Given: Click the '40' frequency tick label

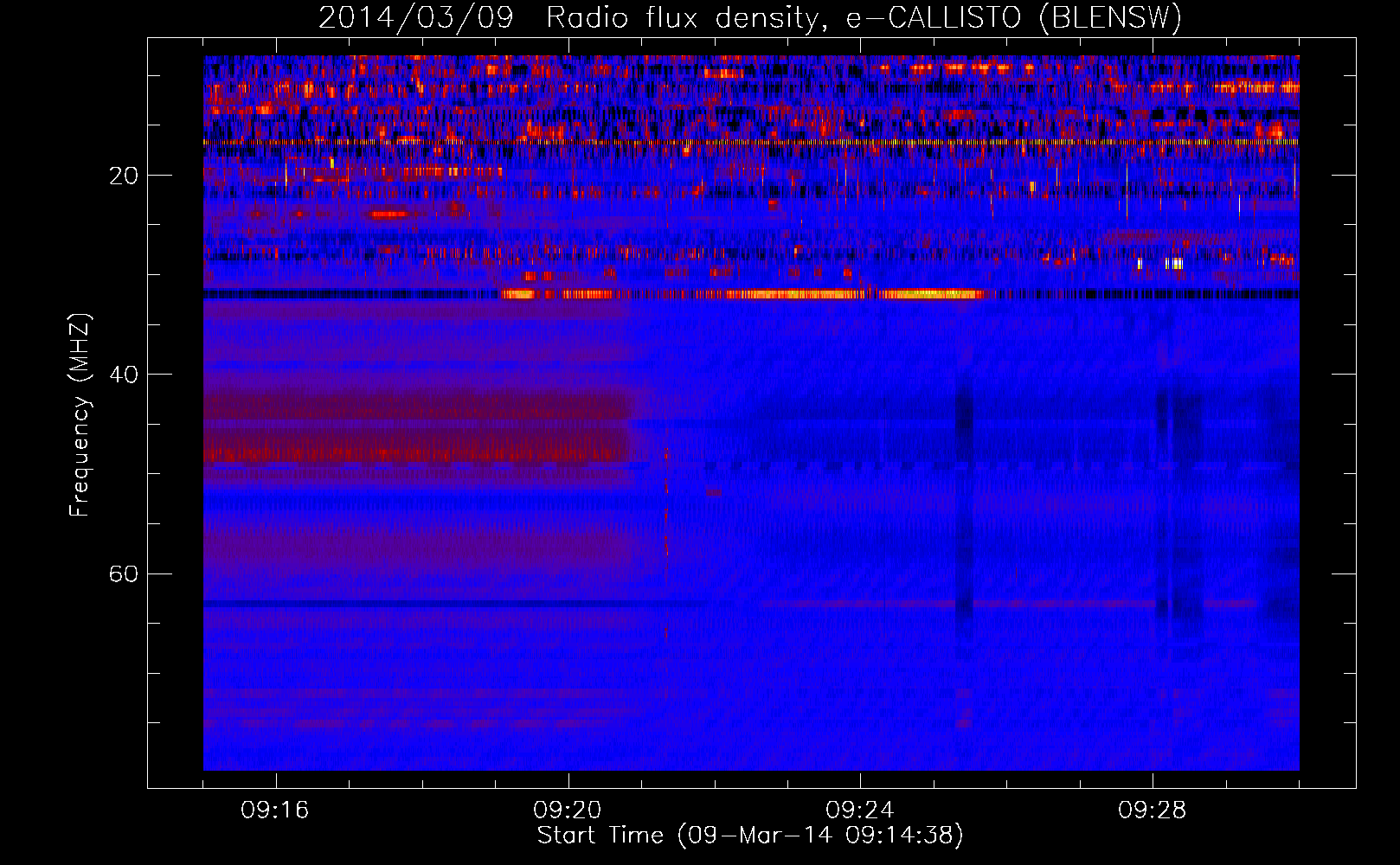Looking at the screenshot, I should tap(124, 375).
